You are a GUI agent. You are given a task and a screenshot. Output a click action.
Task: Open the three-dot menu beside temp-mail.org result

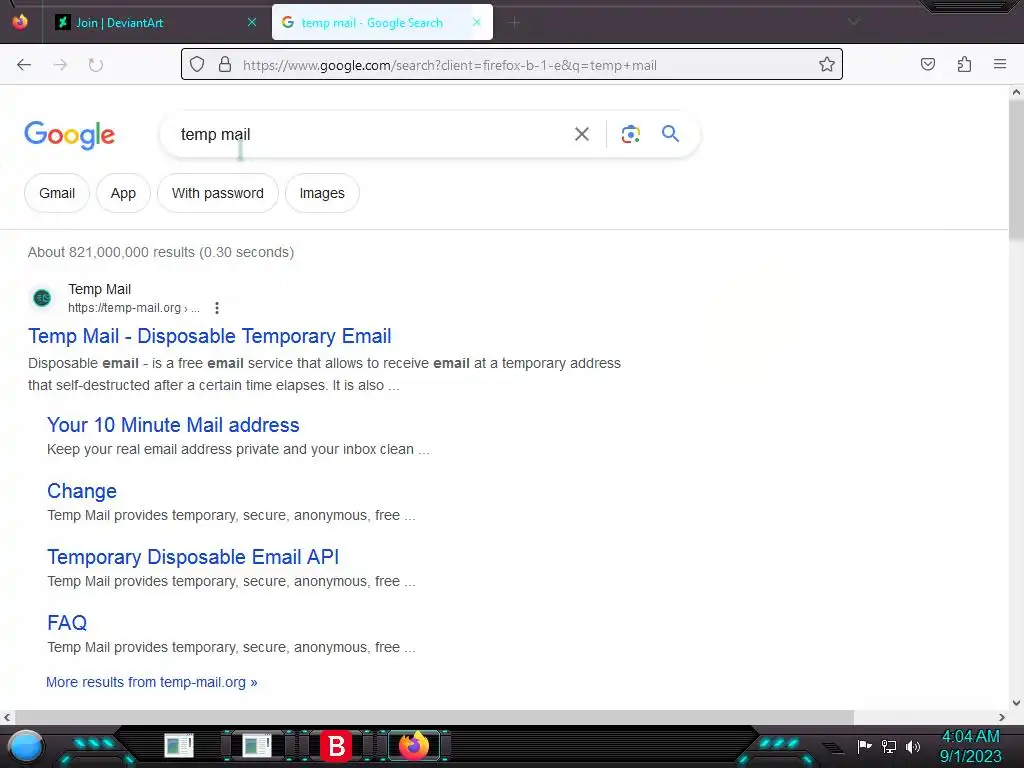point(217,308)
